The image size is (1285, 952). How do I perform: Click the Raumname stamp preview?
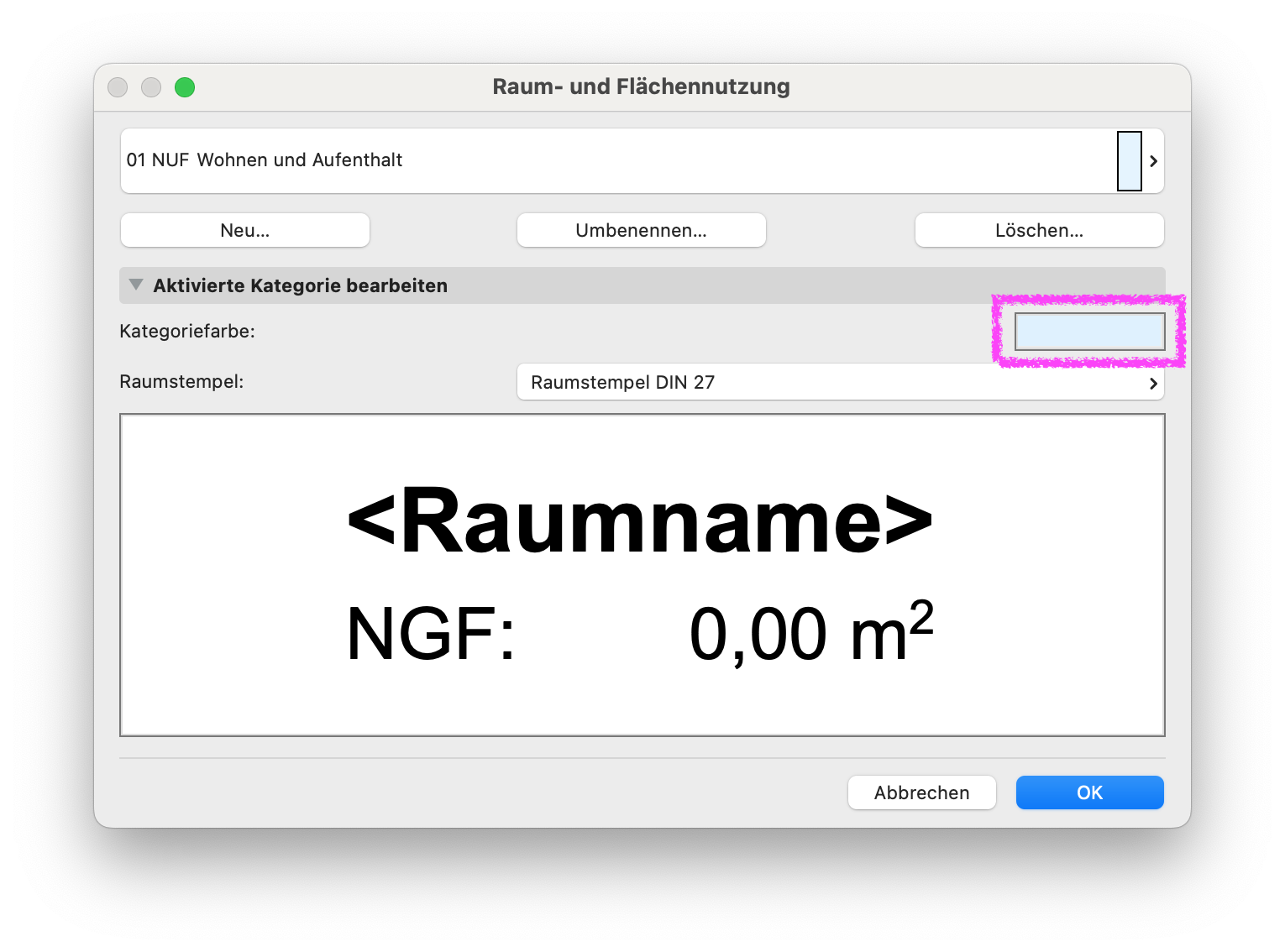coord(642,575)
